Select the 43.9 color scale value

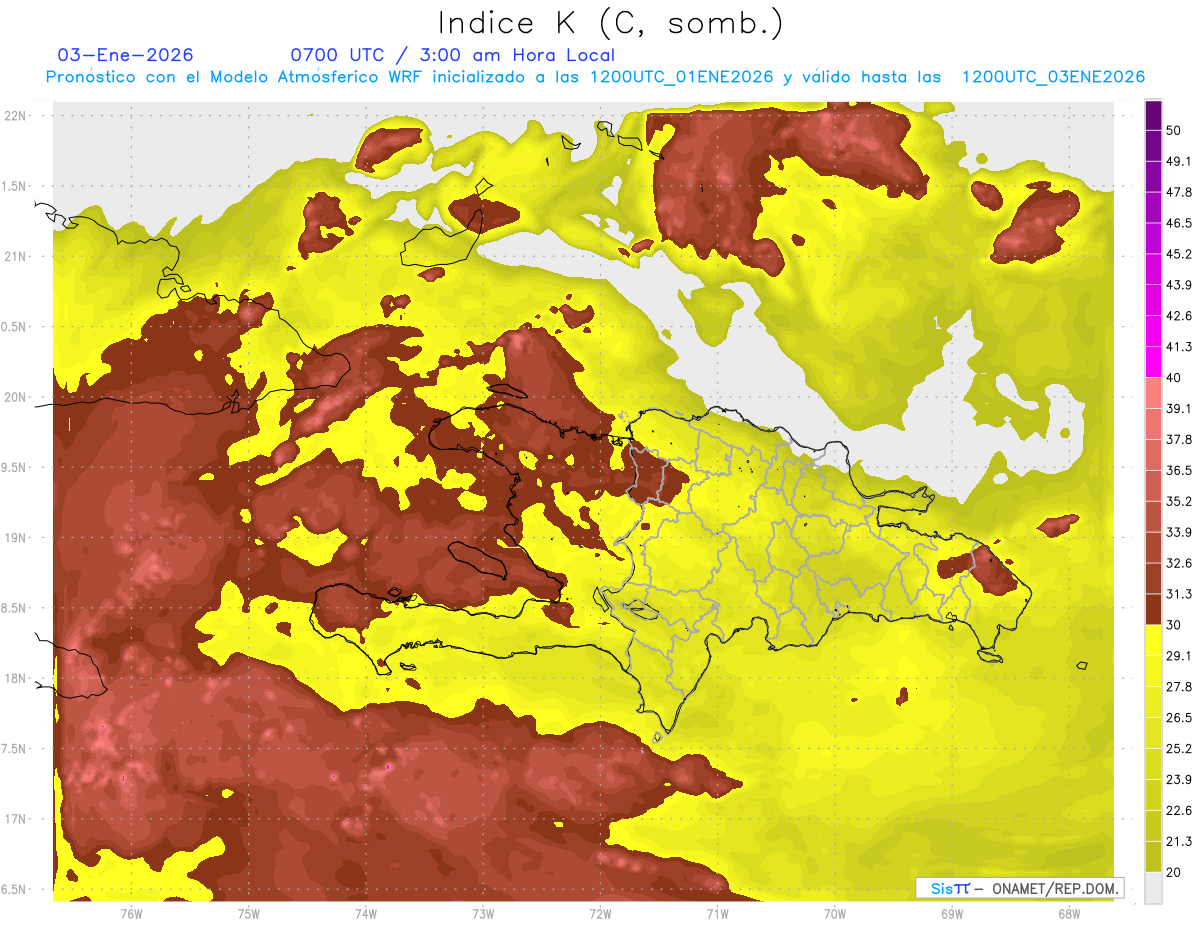click(1179, 285)
